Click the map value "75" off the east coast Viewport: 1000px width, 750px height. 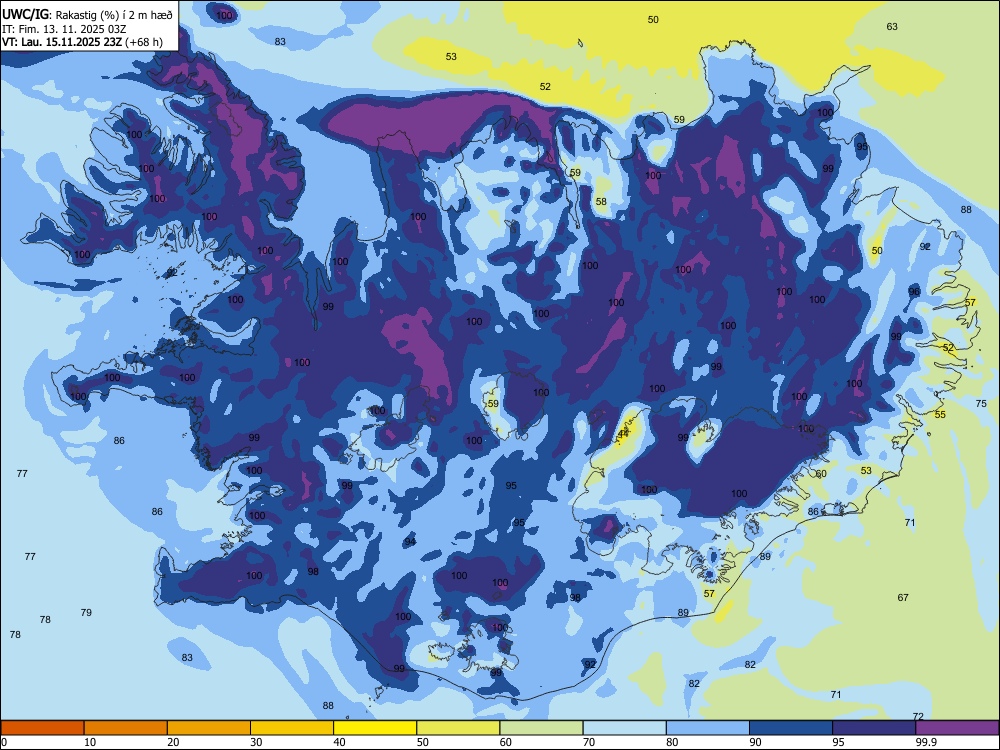tap(981, 403)
